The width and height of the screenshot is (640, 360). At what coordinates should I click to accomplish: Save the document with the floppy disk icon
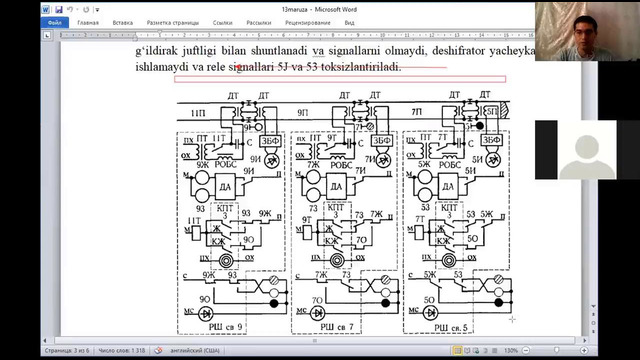[59, 9]
